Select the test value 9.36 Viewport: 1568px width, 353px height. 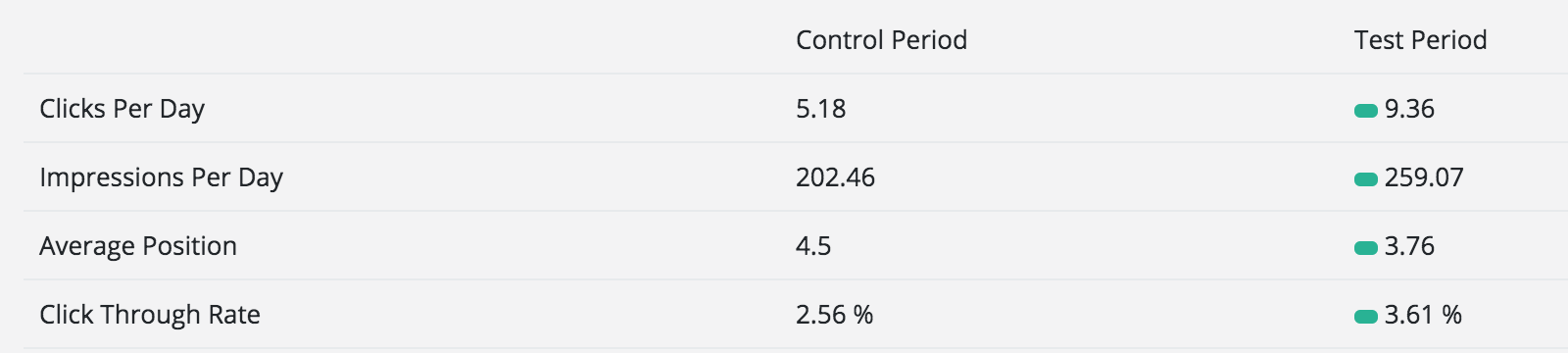tap(1409, 109)
